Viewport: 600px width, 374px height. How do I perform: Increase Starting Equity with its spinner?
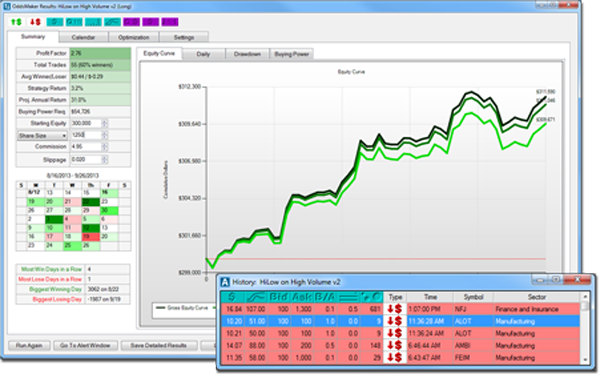point(104,121)
